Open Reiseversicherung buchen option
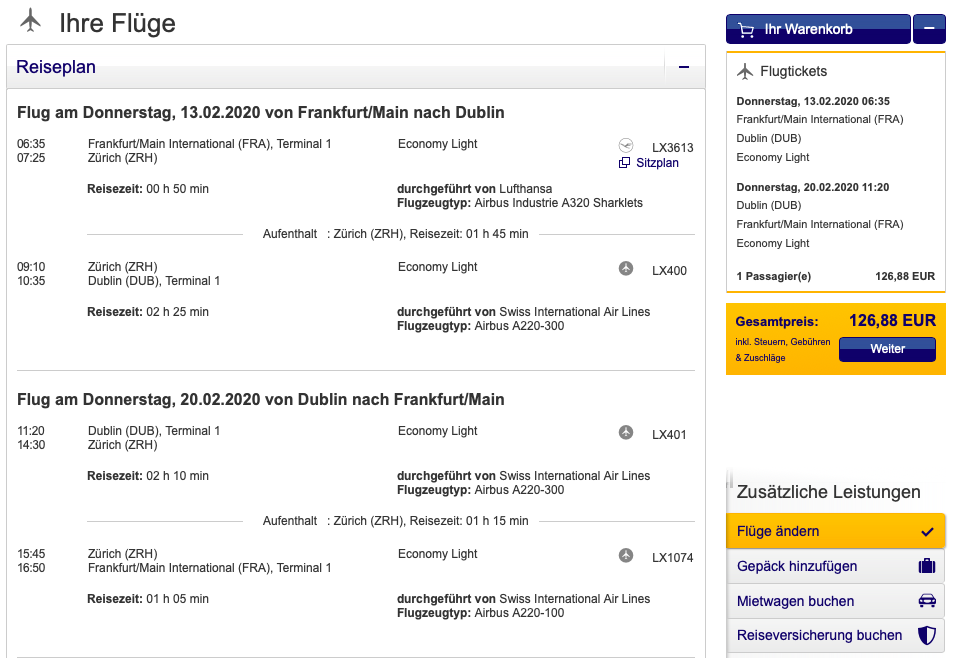 (820, 635)
